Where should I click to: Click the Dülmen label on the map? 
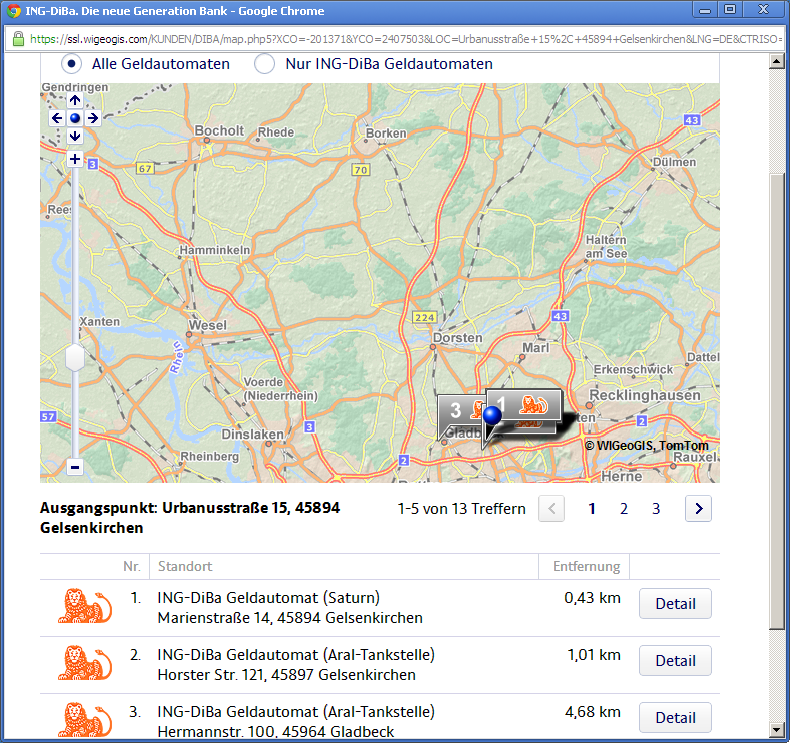tap(674, 162)
